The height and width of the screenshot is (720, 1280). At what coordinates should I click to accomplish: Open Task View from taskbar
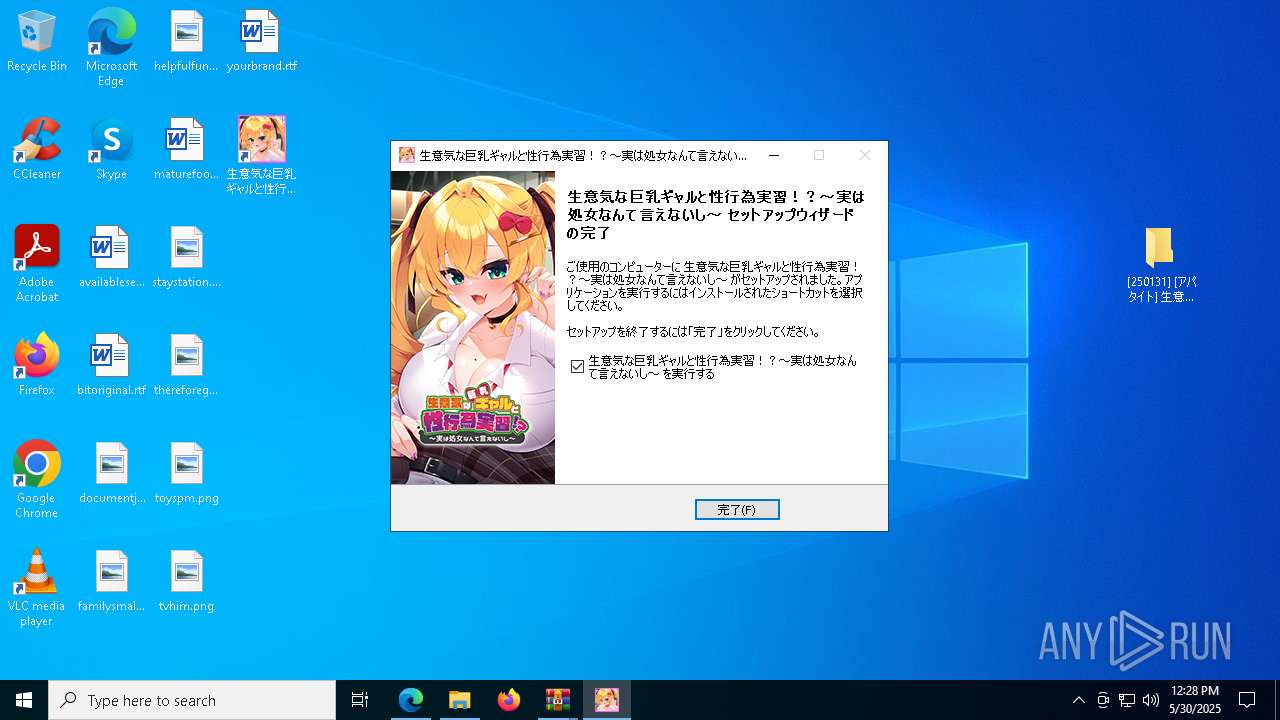coord(360,700)
